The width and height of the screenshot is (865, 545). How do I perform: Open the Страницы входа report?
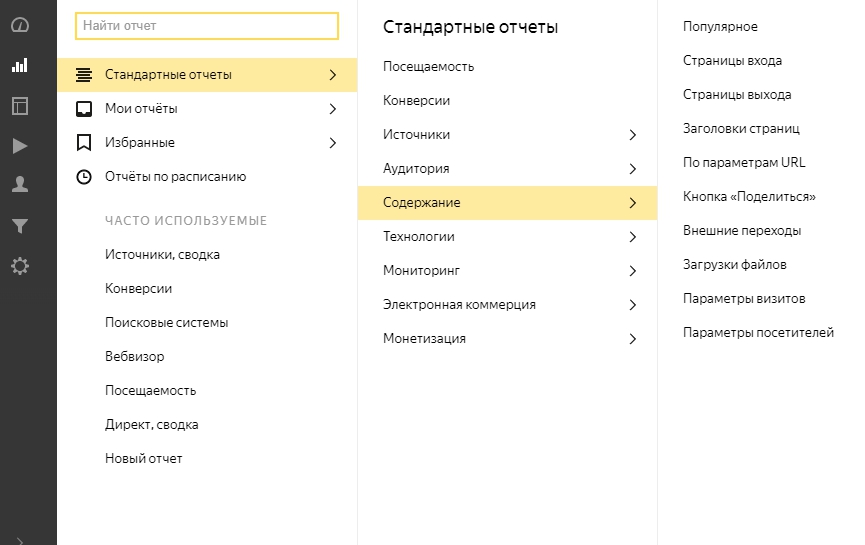click(x=732, y=61)
